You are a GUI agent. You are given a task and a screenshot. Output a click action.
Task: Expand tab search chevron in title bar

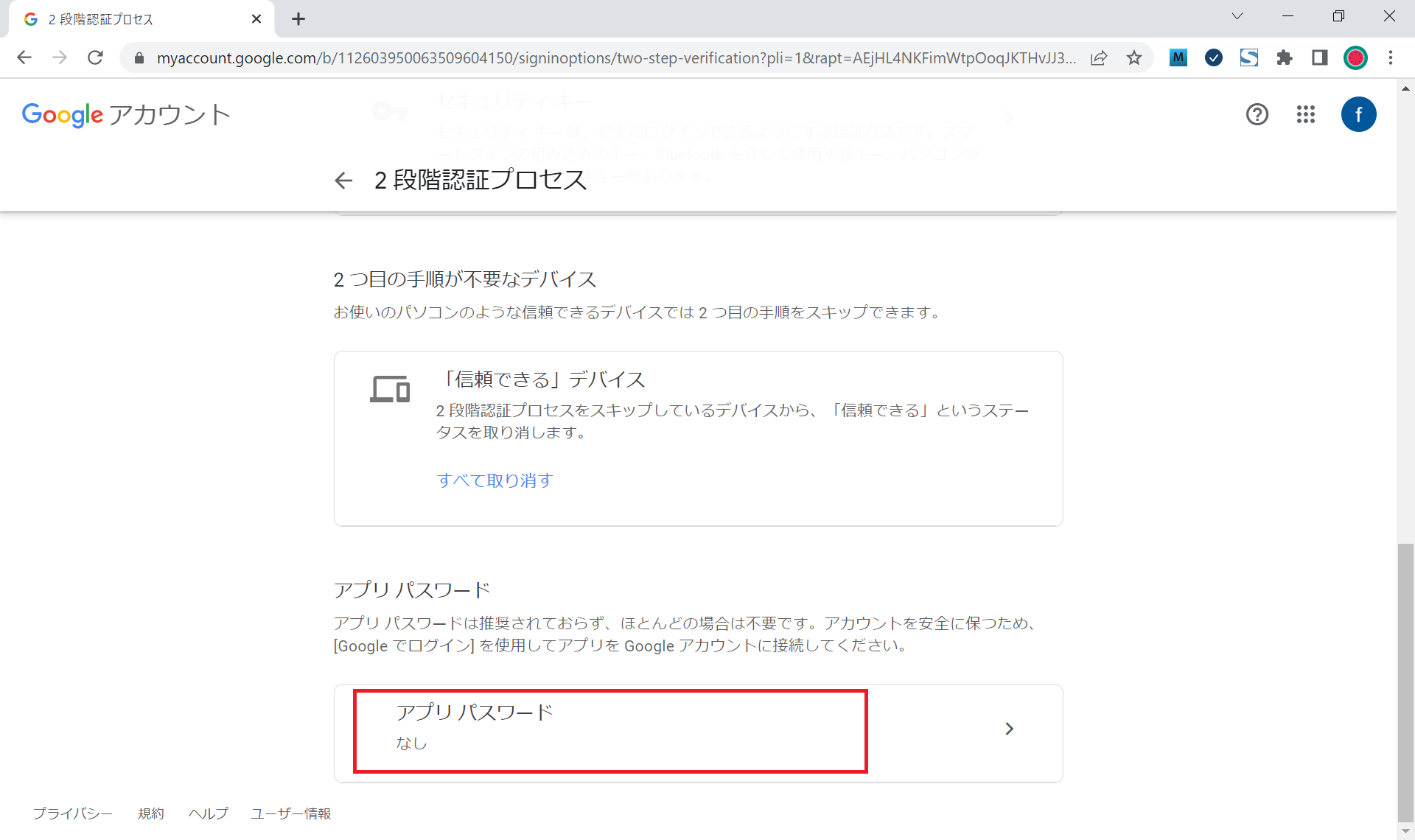[1237, 16]
